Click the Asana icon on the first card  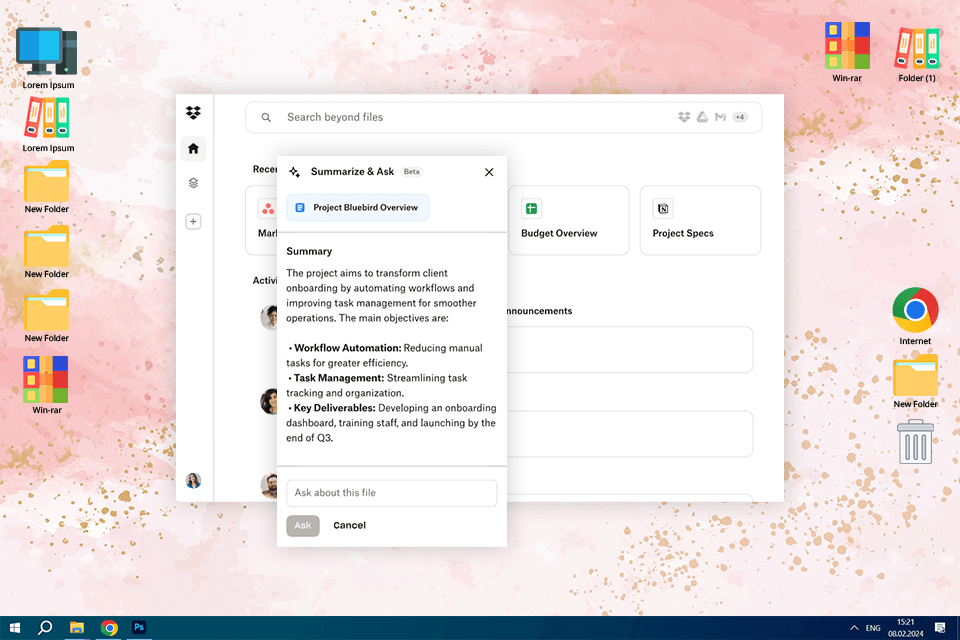coord(268,209)
